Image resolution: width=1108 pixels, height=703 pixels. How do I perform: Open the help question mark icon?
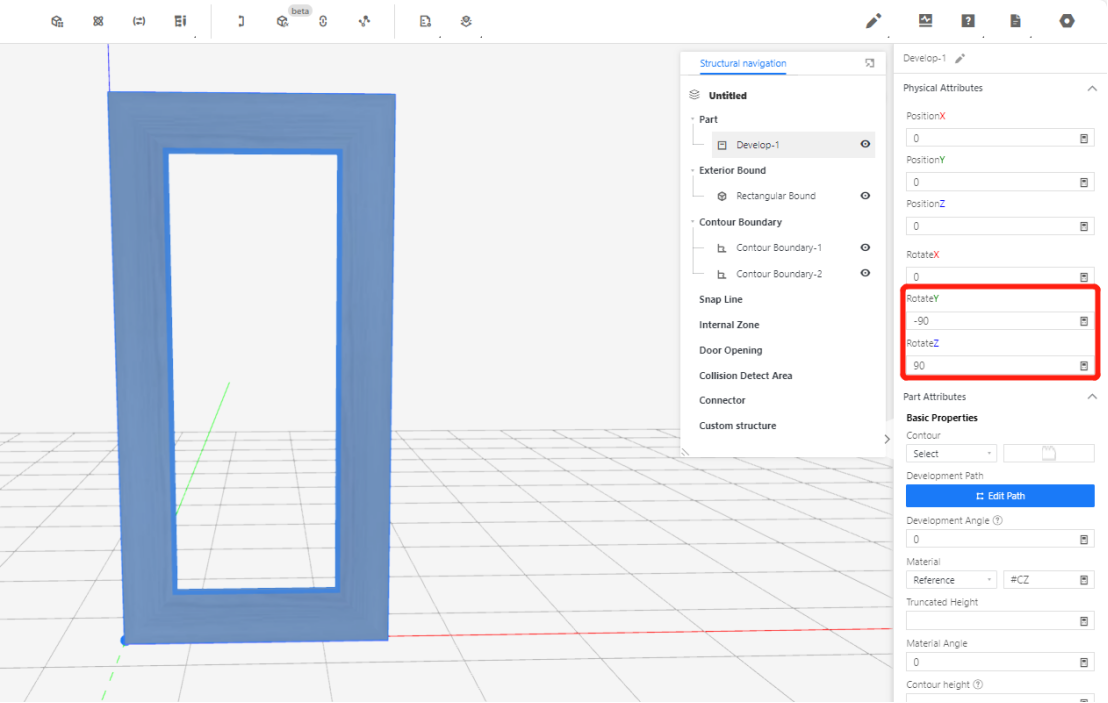click(x=968, y=20)
